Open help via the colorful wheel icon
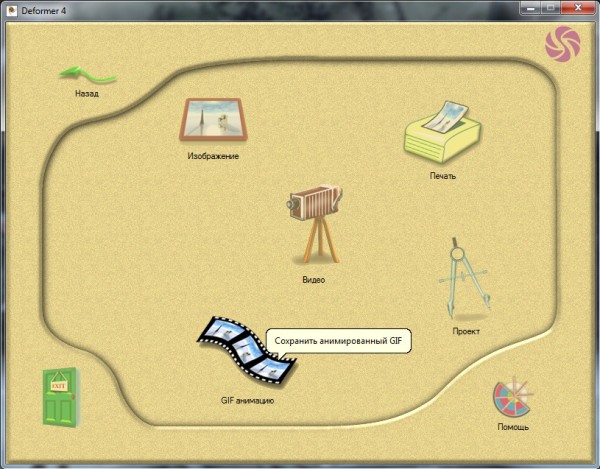 (x=513, y=398)
